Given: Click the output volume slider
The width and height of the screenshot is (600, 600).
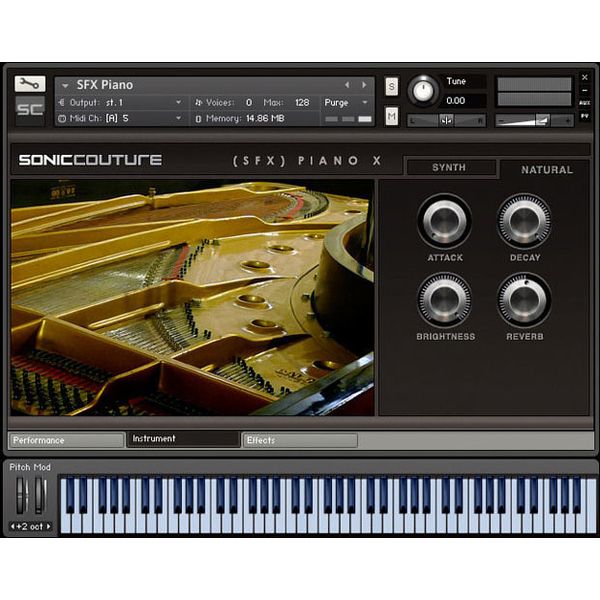Looking at the screenshot, I should [x=535, y=121].
